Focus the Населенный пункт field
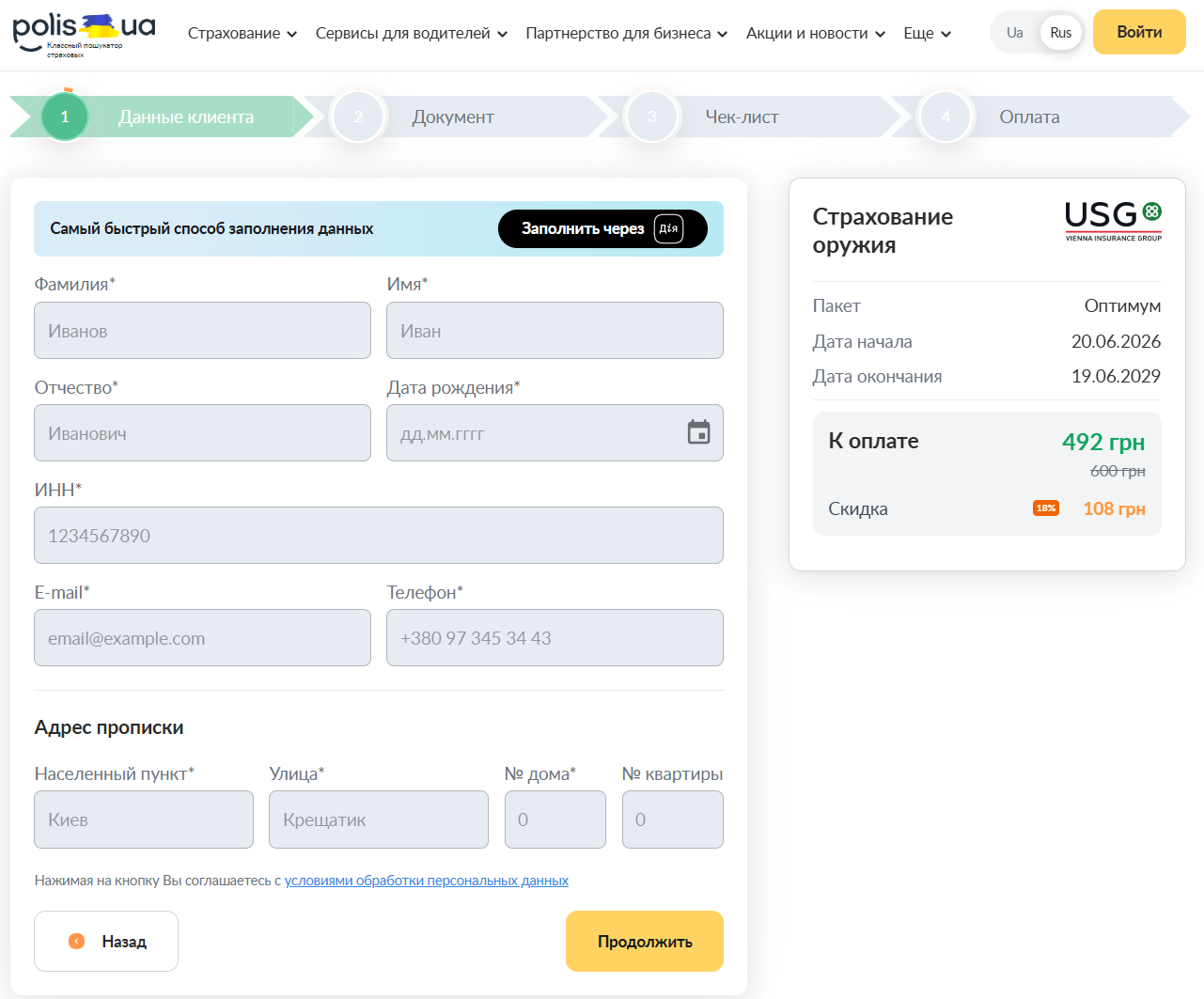The width and height of the screenshot is (1204, 999). click(x=144, y=819)
